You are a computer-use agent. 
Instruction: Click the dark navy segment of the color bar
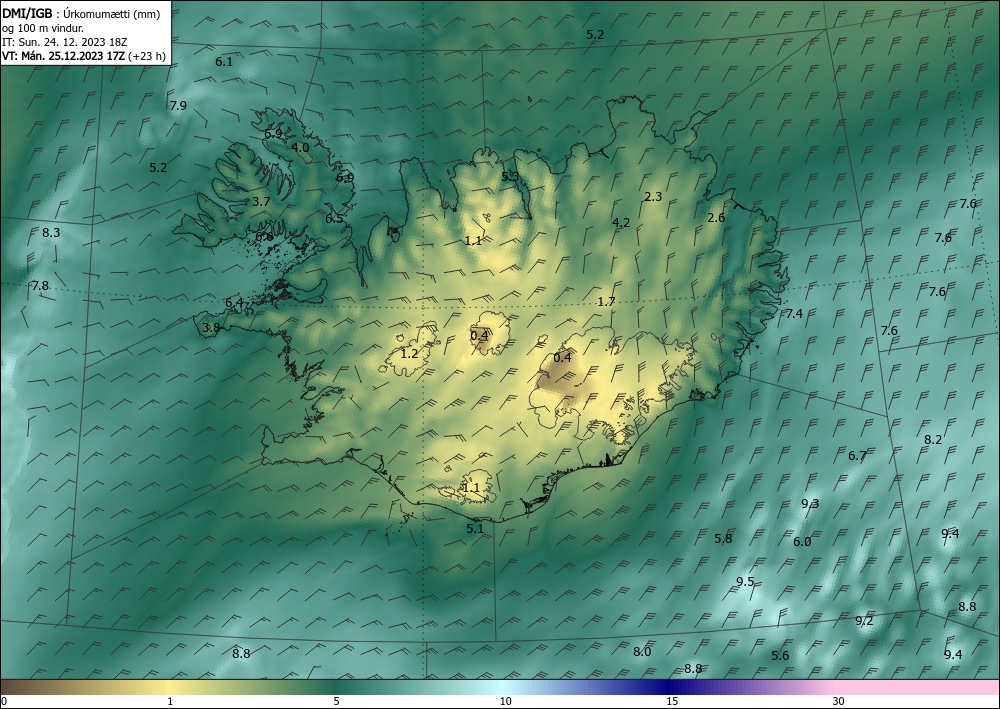[670, 687]
